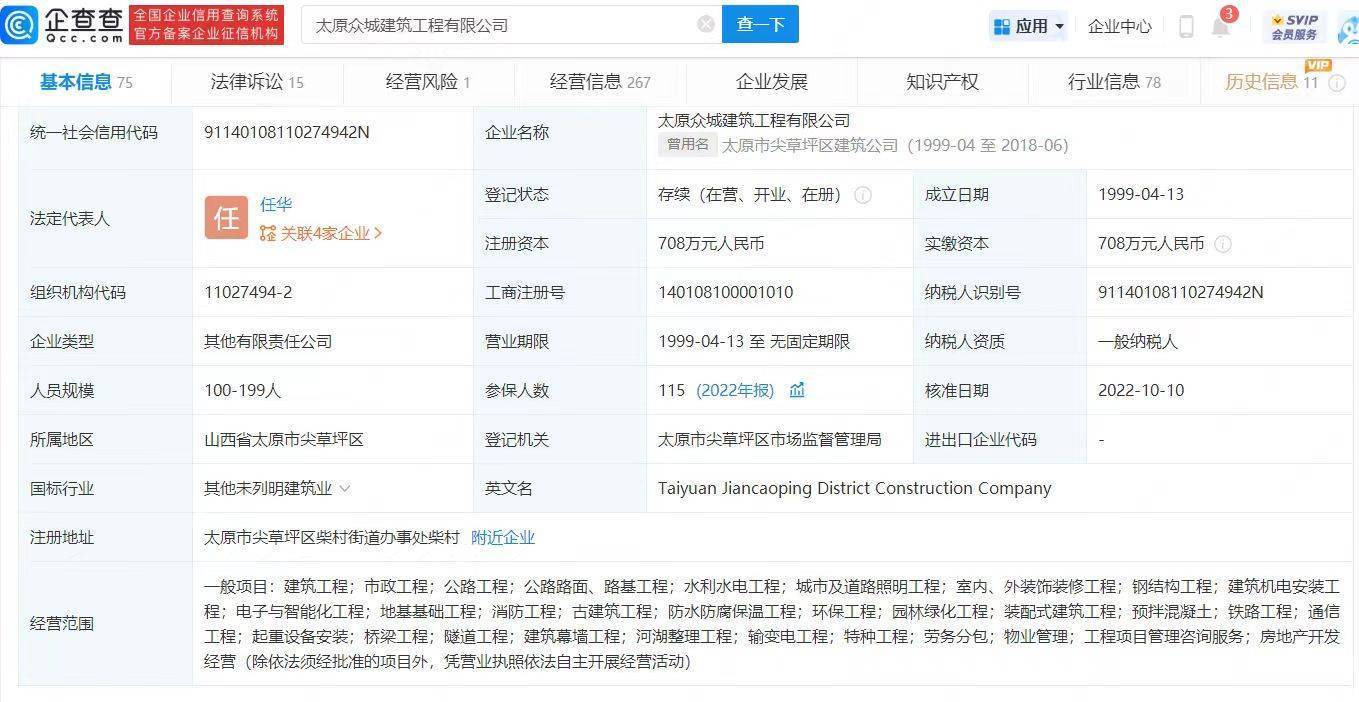The image size is (1359, 702).
Task: Switch to the 知识产权 tab
Action: click(x=943, y=82)
